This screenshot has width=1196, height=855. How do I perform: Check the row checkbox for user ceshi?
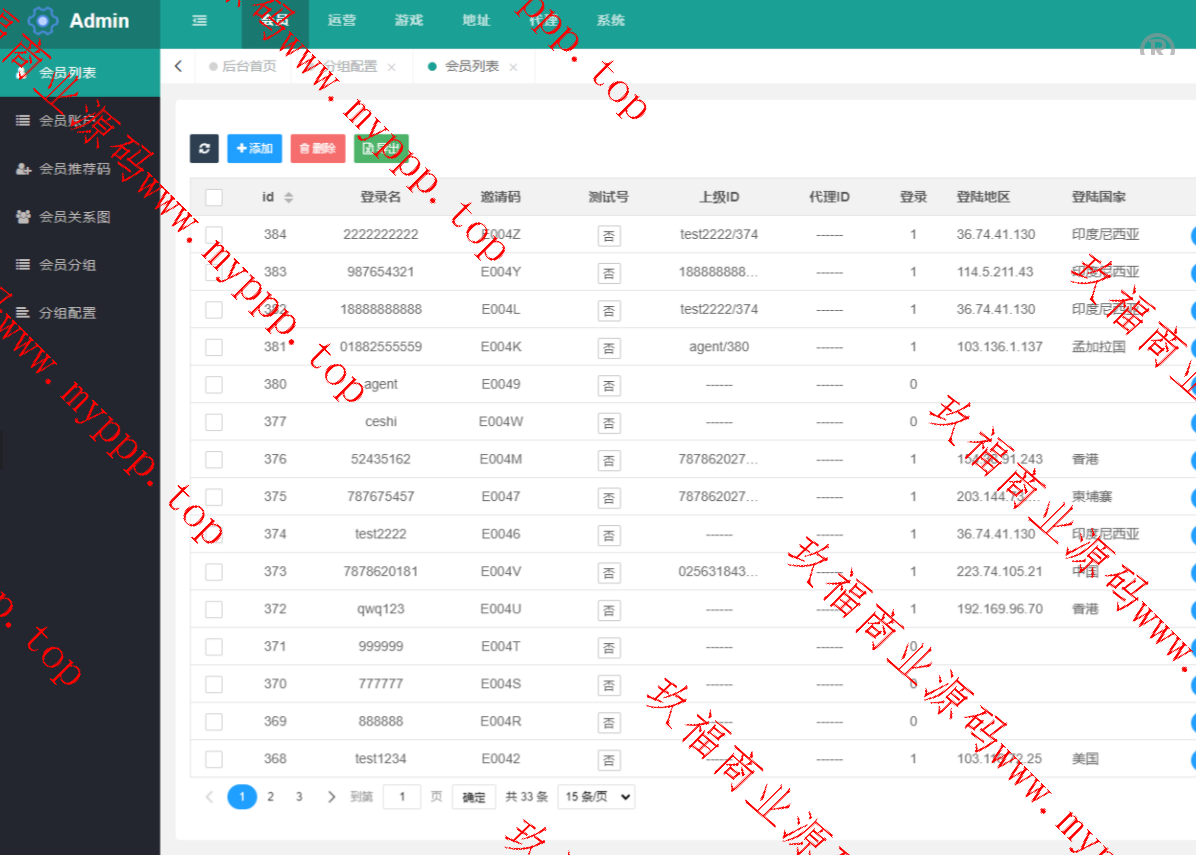pos(214,422)
